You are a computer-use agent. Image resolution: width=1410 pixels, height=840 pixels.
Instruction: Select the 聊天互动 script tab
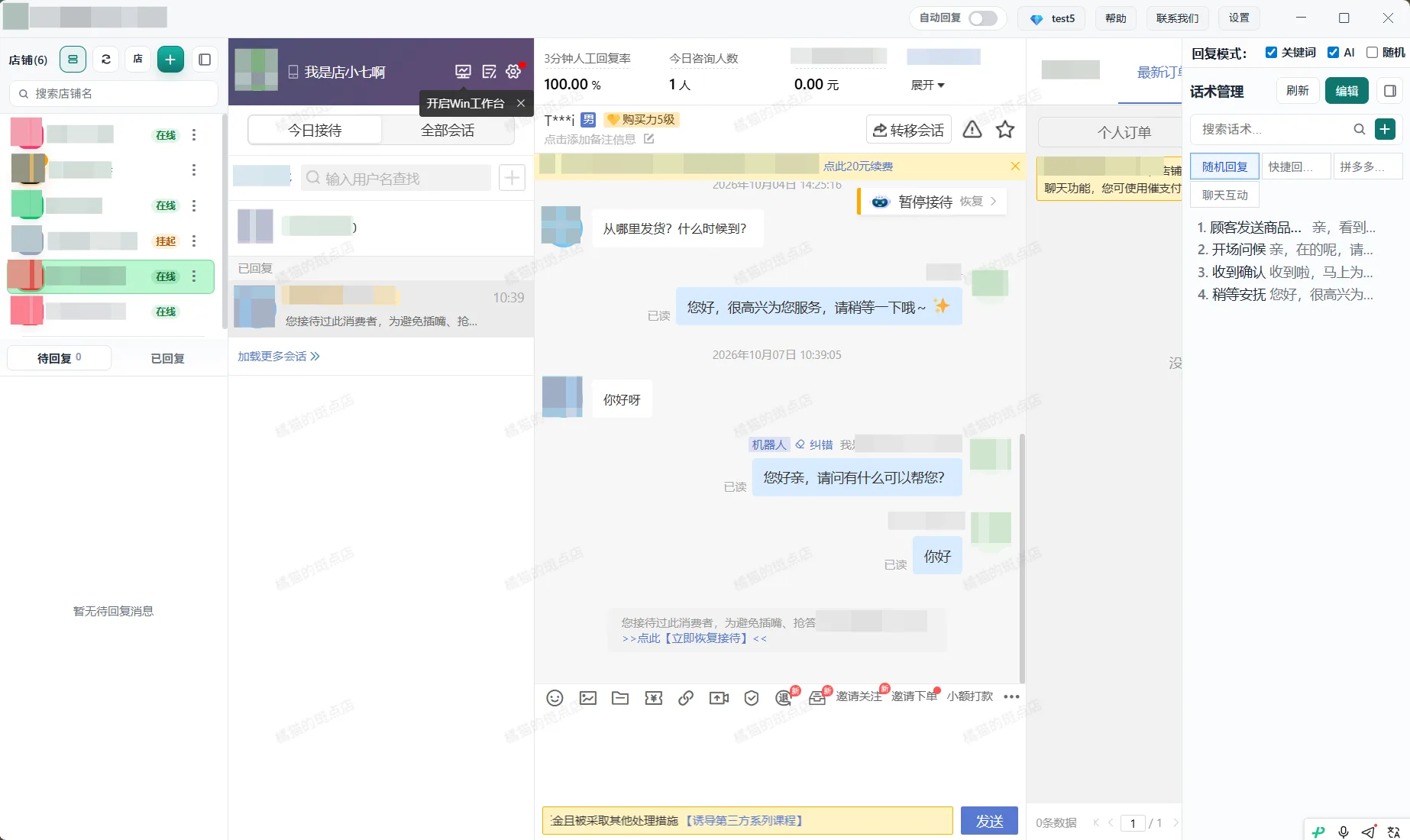click(x=1225, y=195)
